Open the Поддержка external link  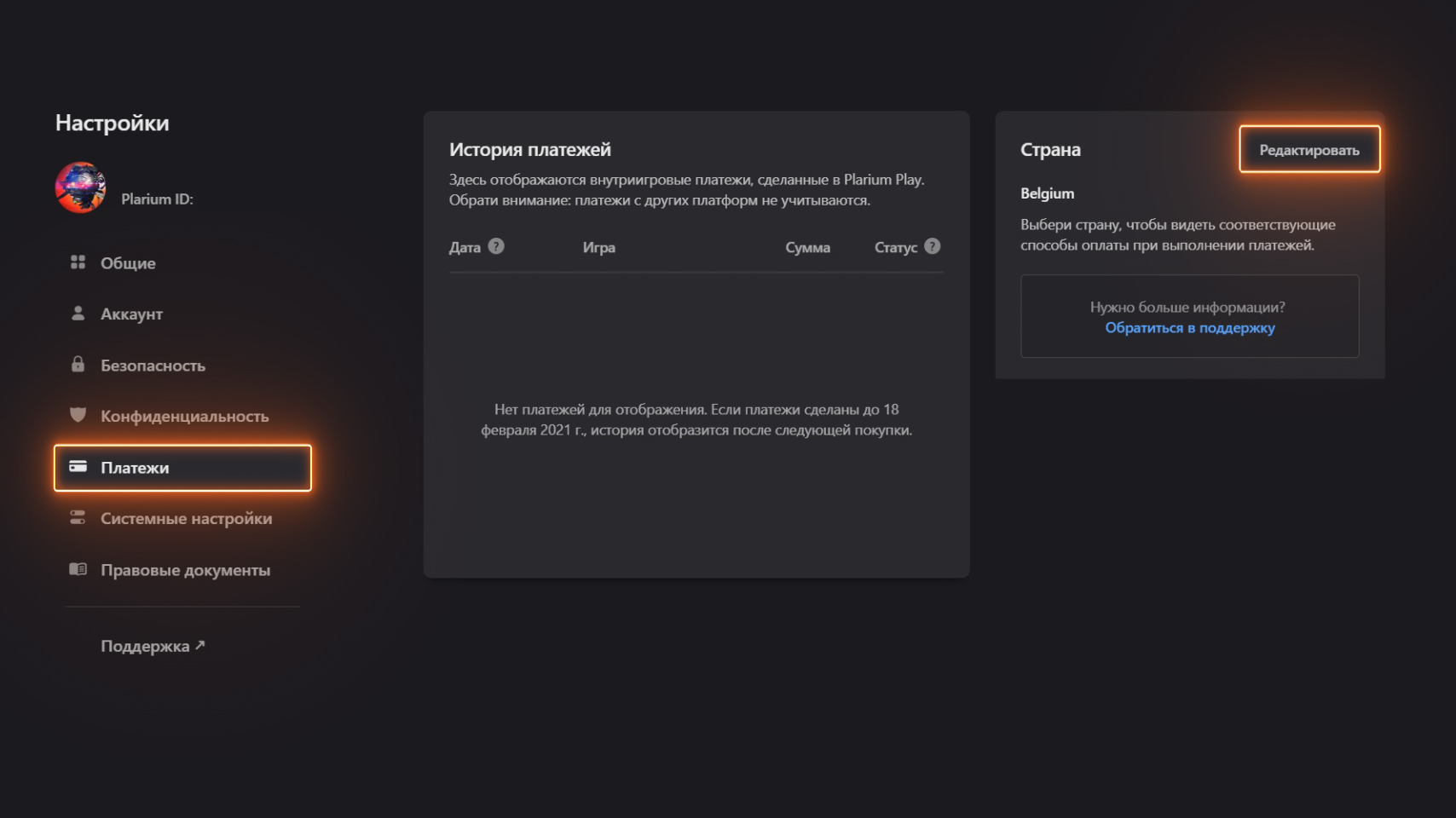pyautogui.click(x=153, y=646)
